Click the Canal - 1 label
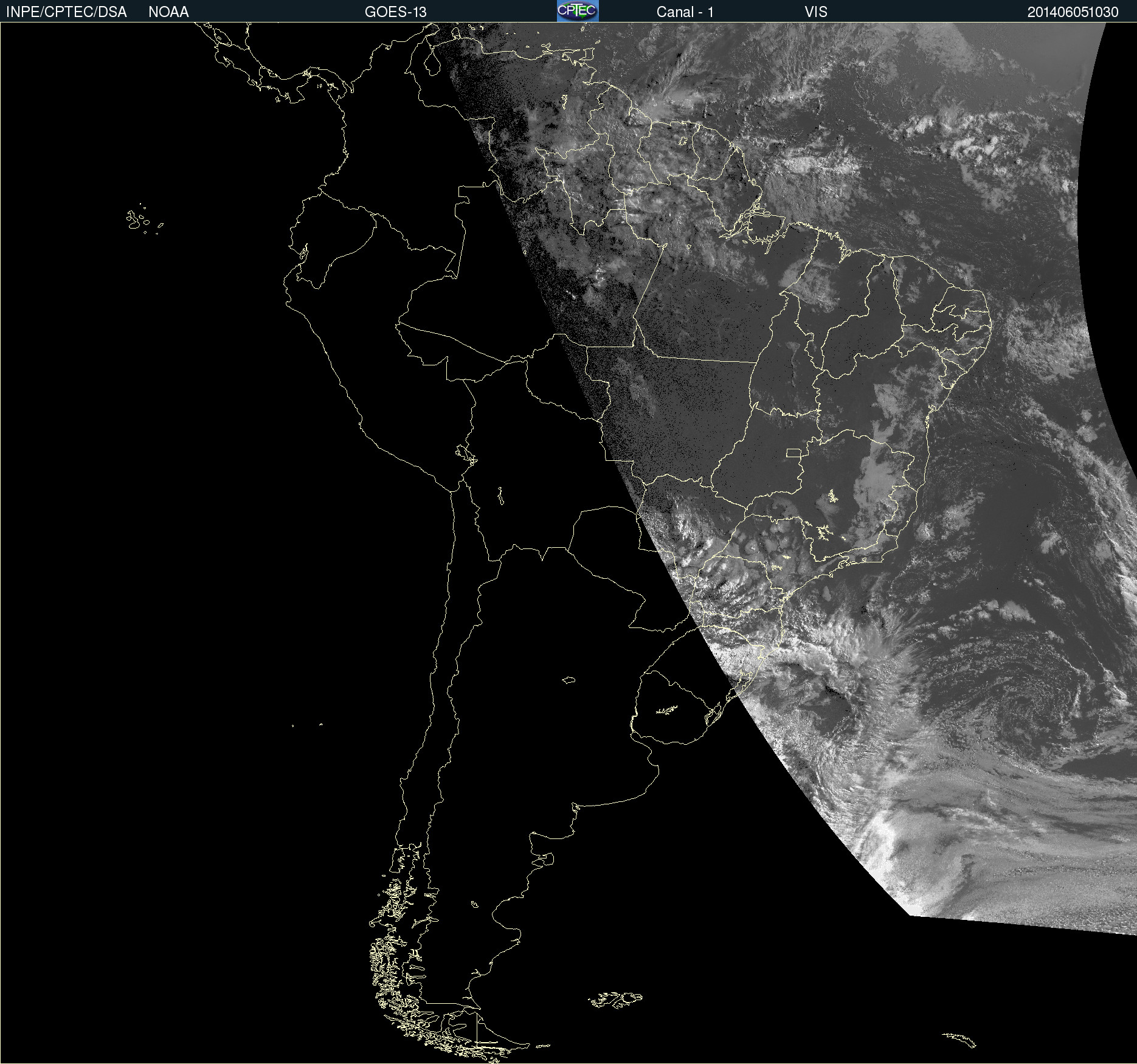 point(685,12)
